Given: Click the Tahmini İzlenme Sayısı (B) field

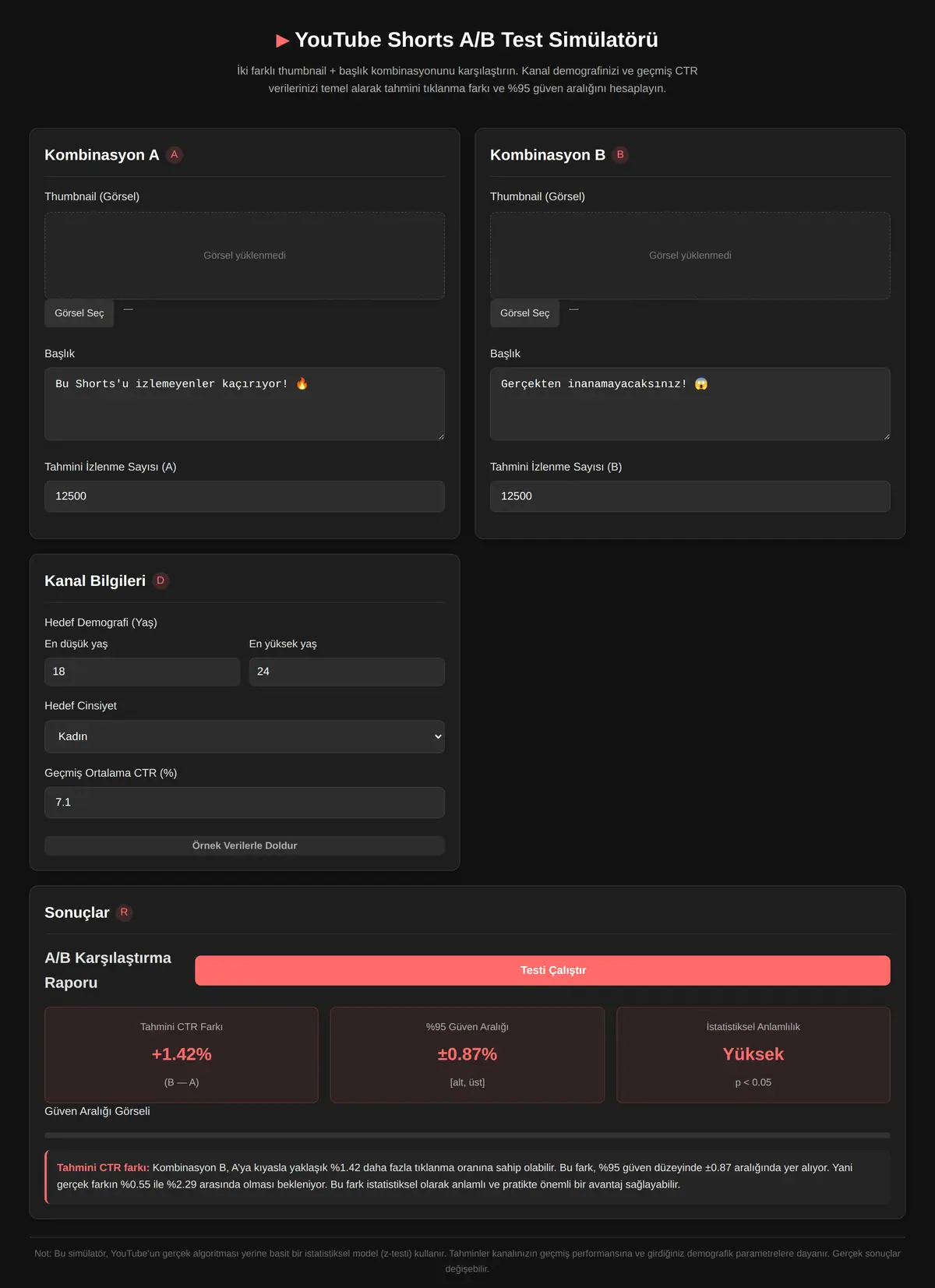Looking at the screenshot, I should click(690, 496).
